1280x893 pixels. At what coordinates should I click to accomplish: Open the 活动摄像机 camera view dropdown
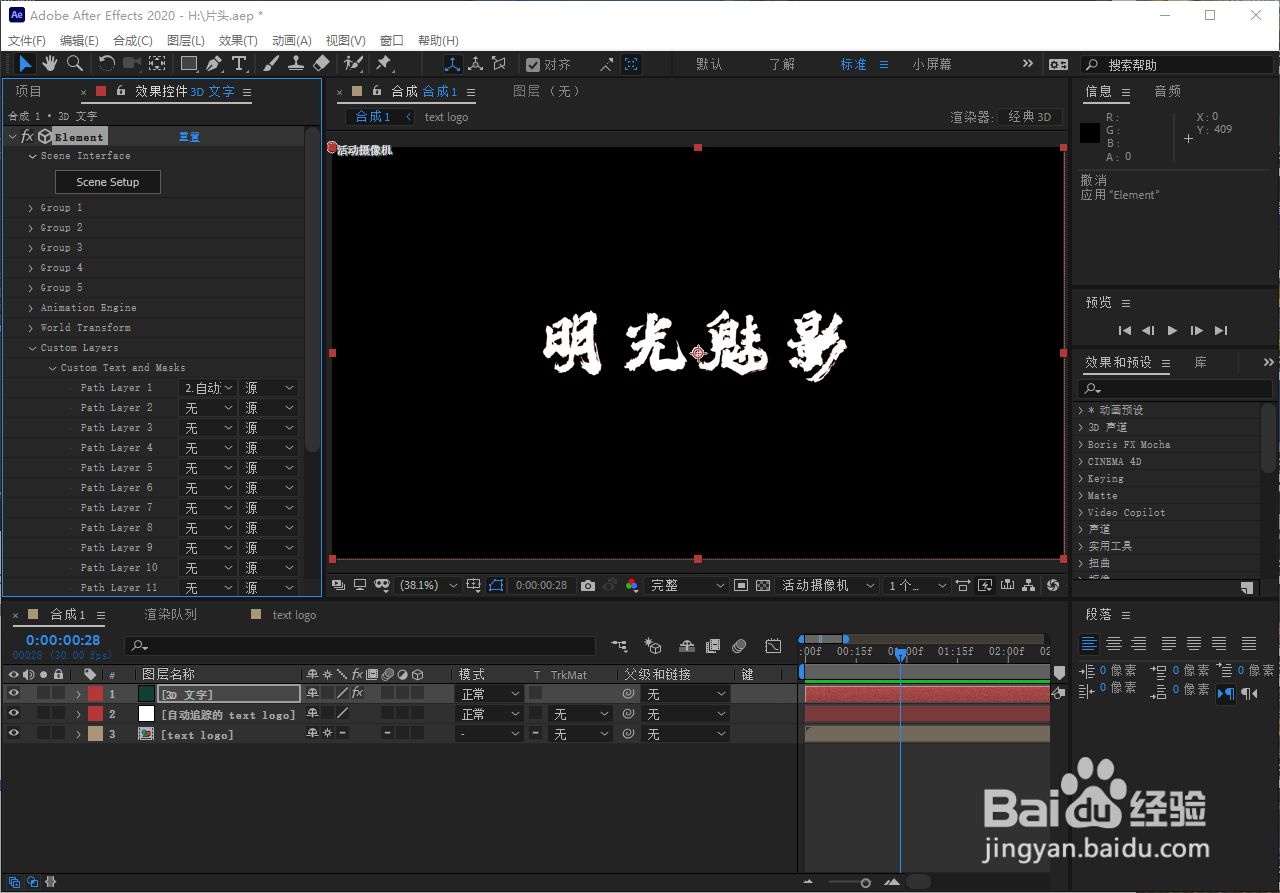pos(828,585)
